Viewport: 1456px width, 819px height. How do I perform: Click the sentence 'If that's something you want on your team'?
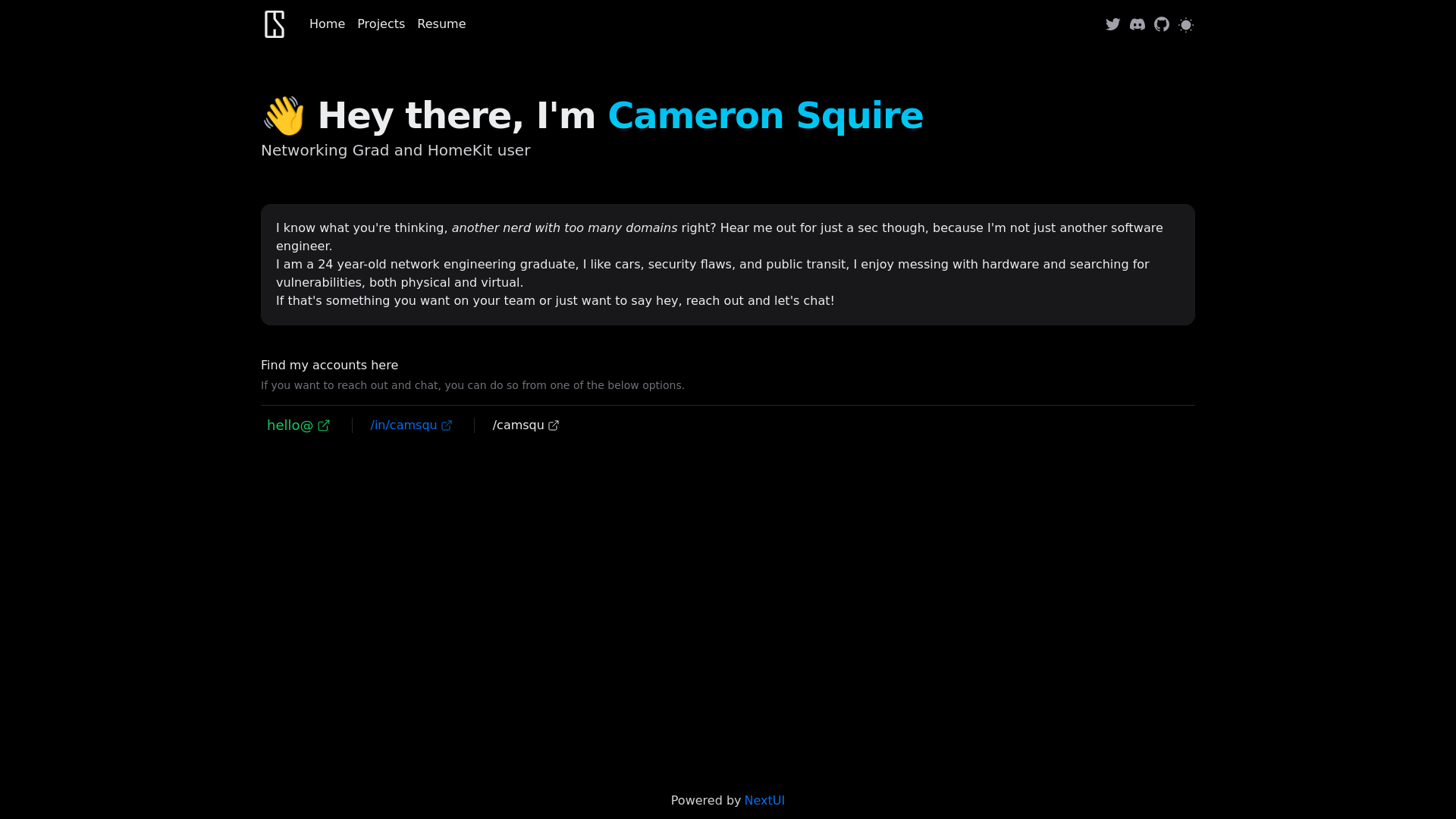[555, 301]
